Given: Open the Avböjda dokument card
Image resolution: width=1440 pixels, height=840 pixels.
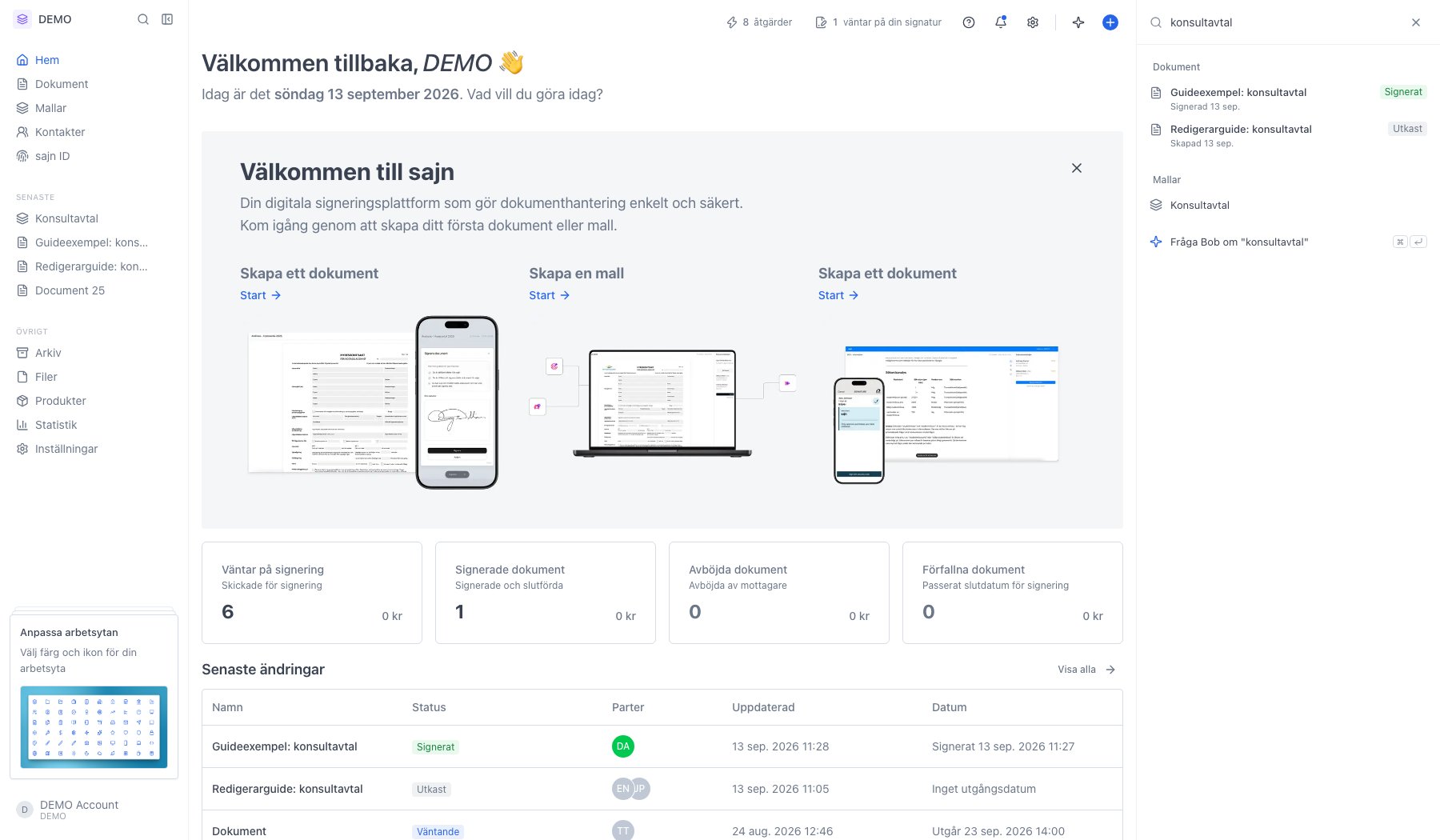Looking at the screenshot, I should coord(779,593).
